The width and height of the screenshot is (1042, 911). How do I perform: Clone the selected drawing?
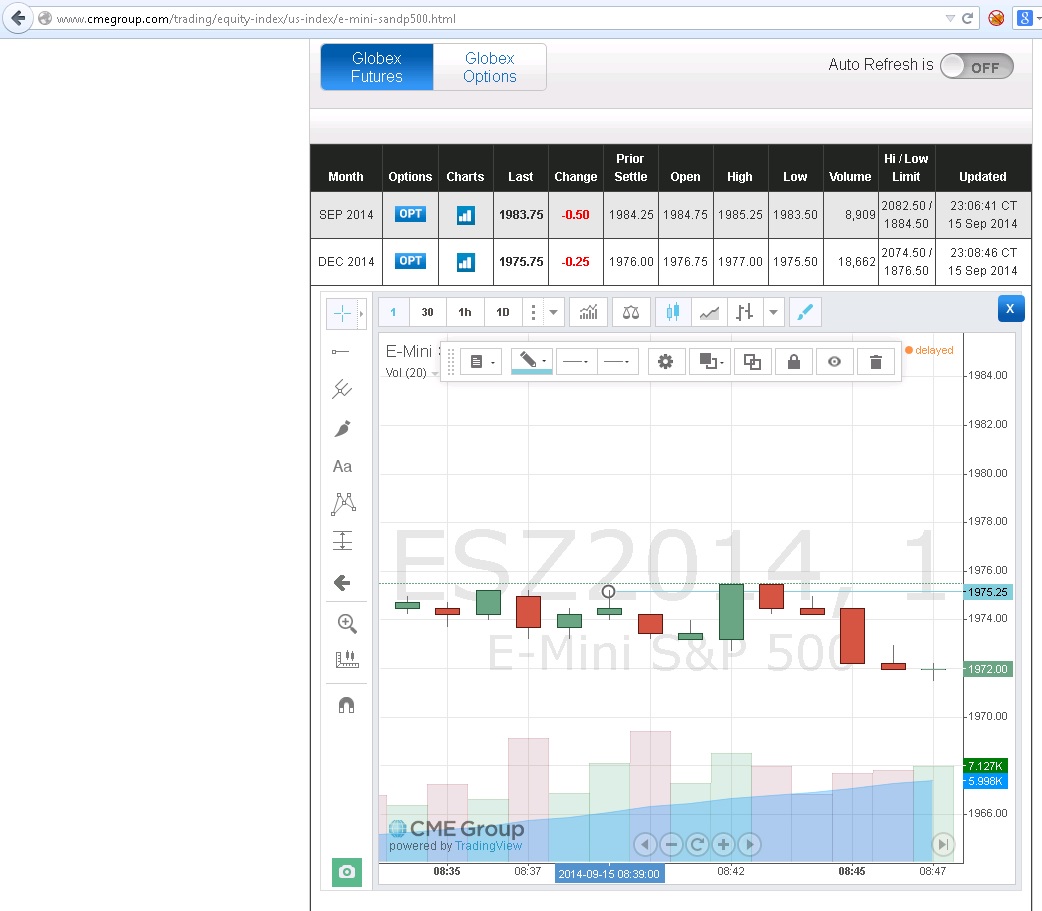tap(752, 362)
